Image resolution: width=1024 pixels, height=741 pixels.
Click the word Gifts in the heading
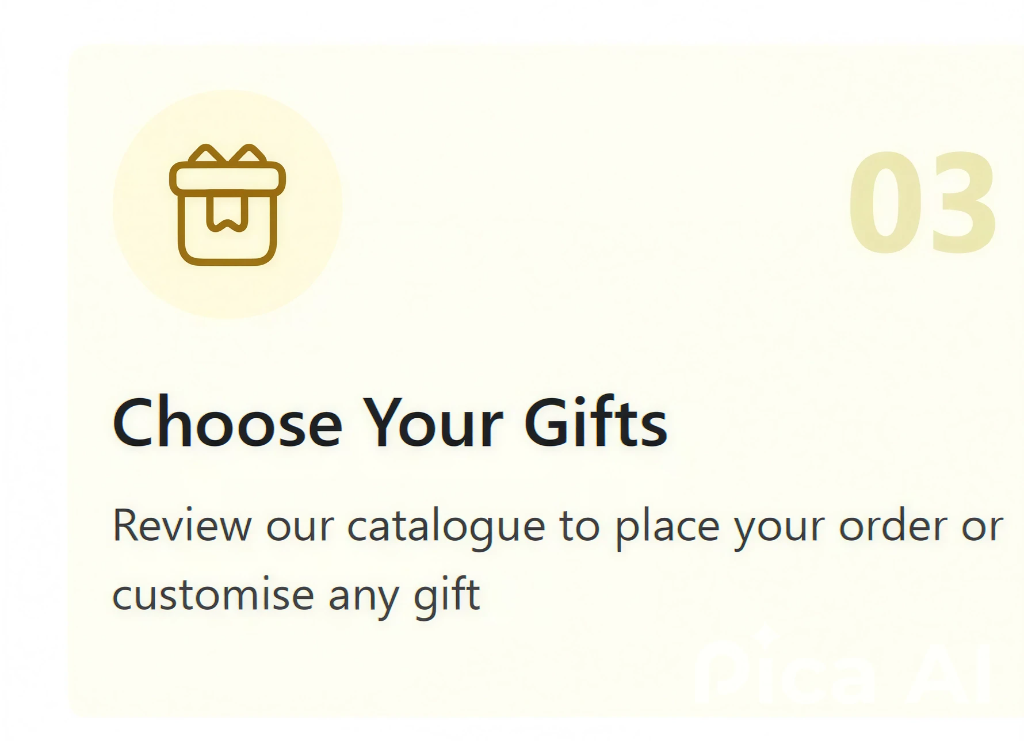pos(596,422)
